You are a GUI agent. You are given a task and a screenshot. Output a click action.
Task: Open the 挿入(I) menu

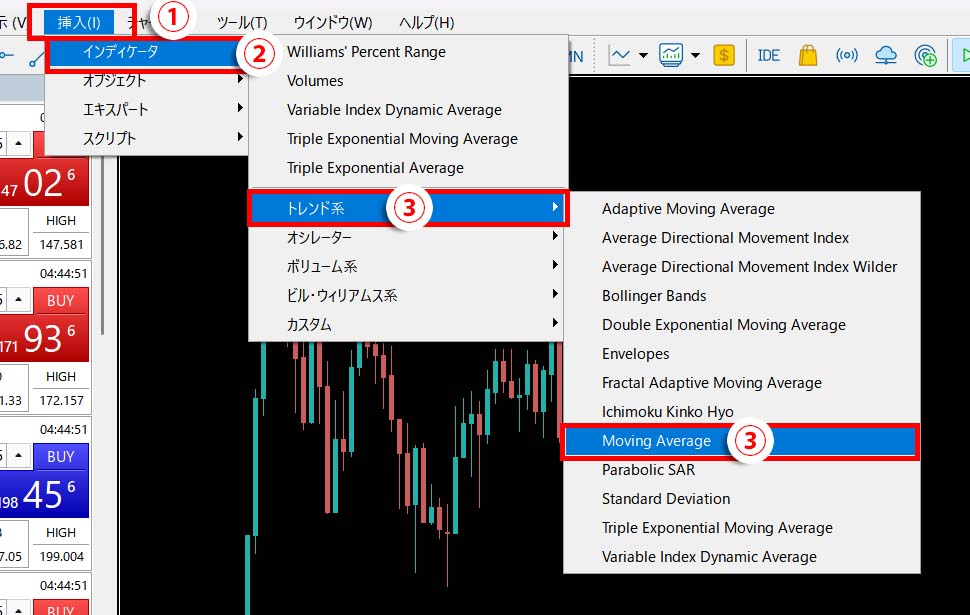click(x=79, y=23)
